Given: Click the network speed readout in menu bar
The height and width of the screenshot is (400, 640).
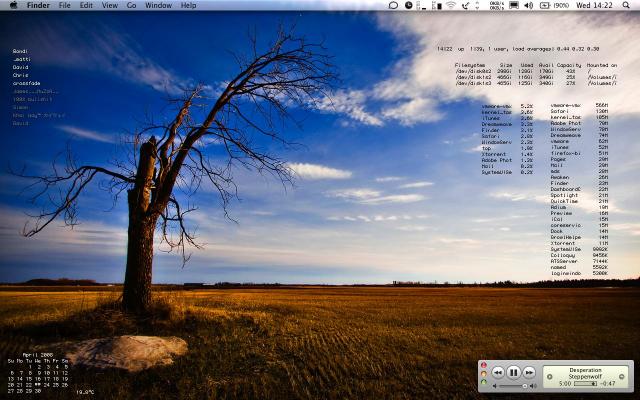Looking at the screenshot, I should pos(497,5).
